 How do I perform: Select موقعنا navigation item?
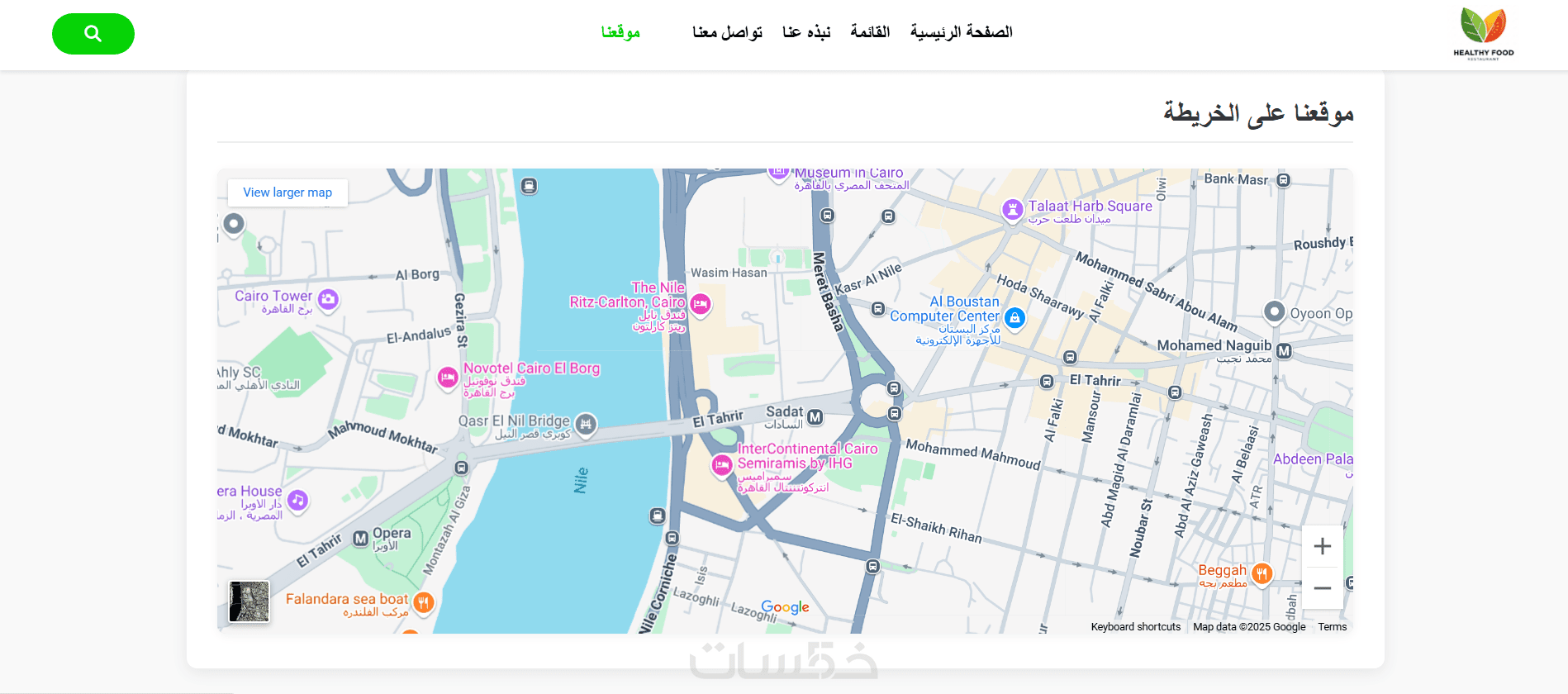pyautogui.click(x=620, y=32)
